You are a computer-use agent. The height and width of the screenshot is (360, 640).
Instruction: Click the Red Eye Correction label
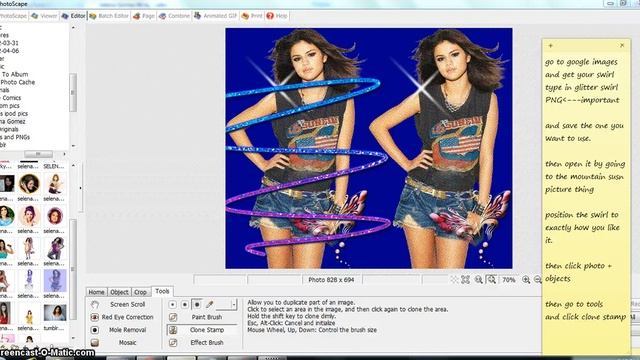coord(127,317)
